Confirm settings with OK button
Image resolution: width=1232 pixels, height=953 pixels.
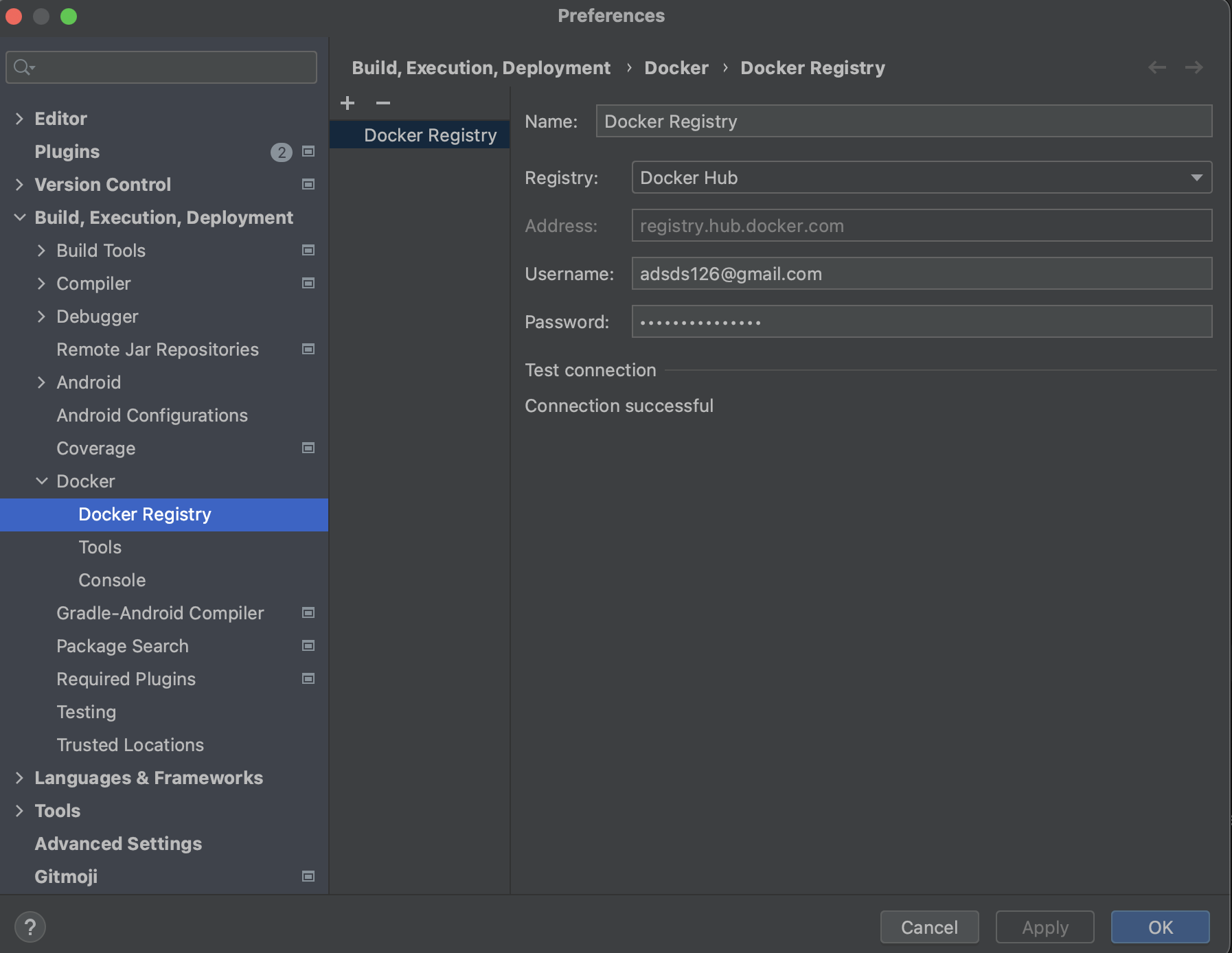pos(1160,928)
